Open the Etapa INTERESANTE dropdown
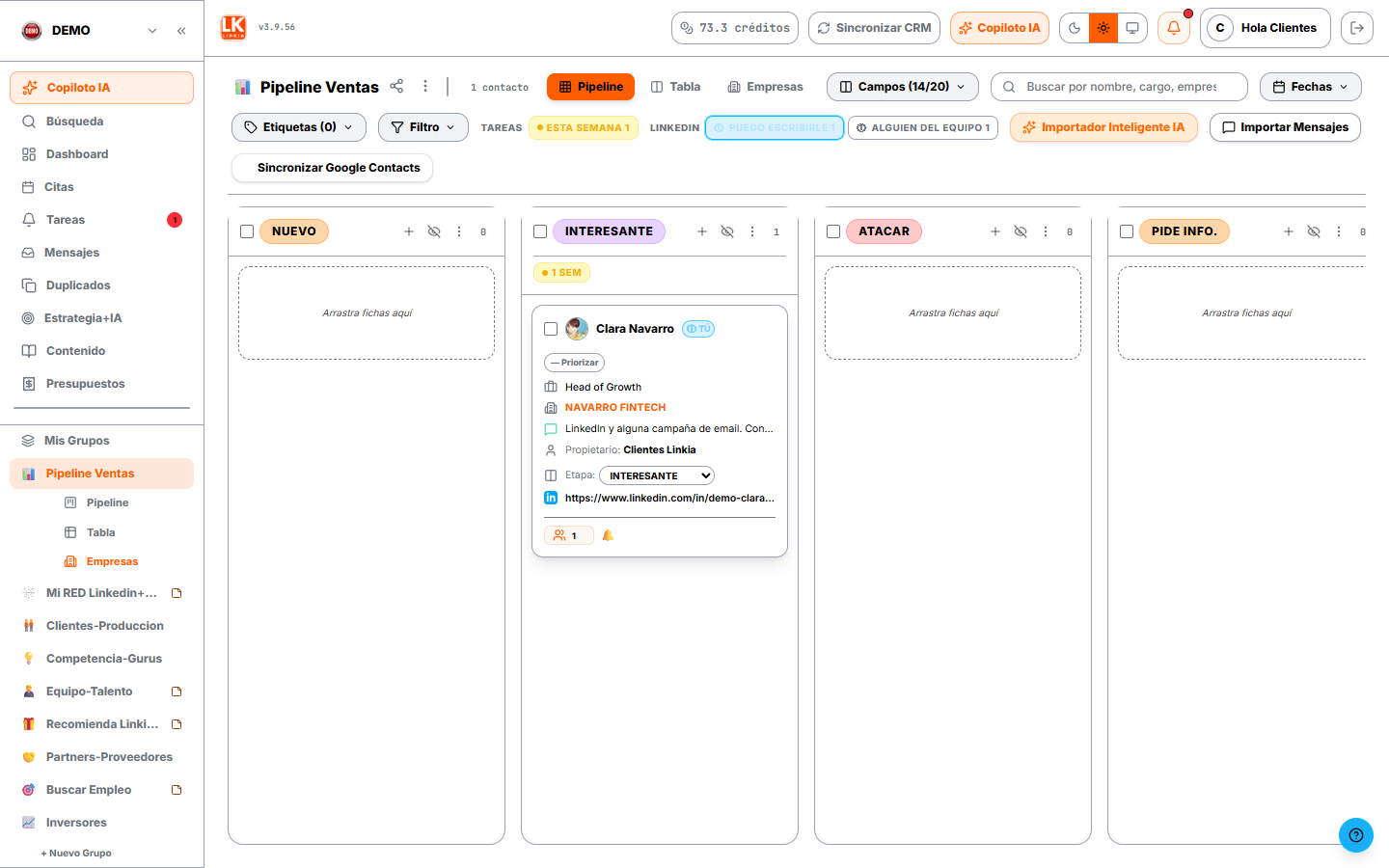This screenshot has width=1389, height=868. (657, 475)
